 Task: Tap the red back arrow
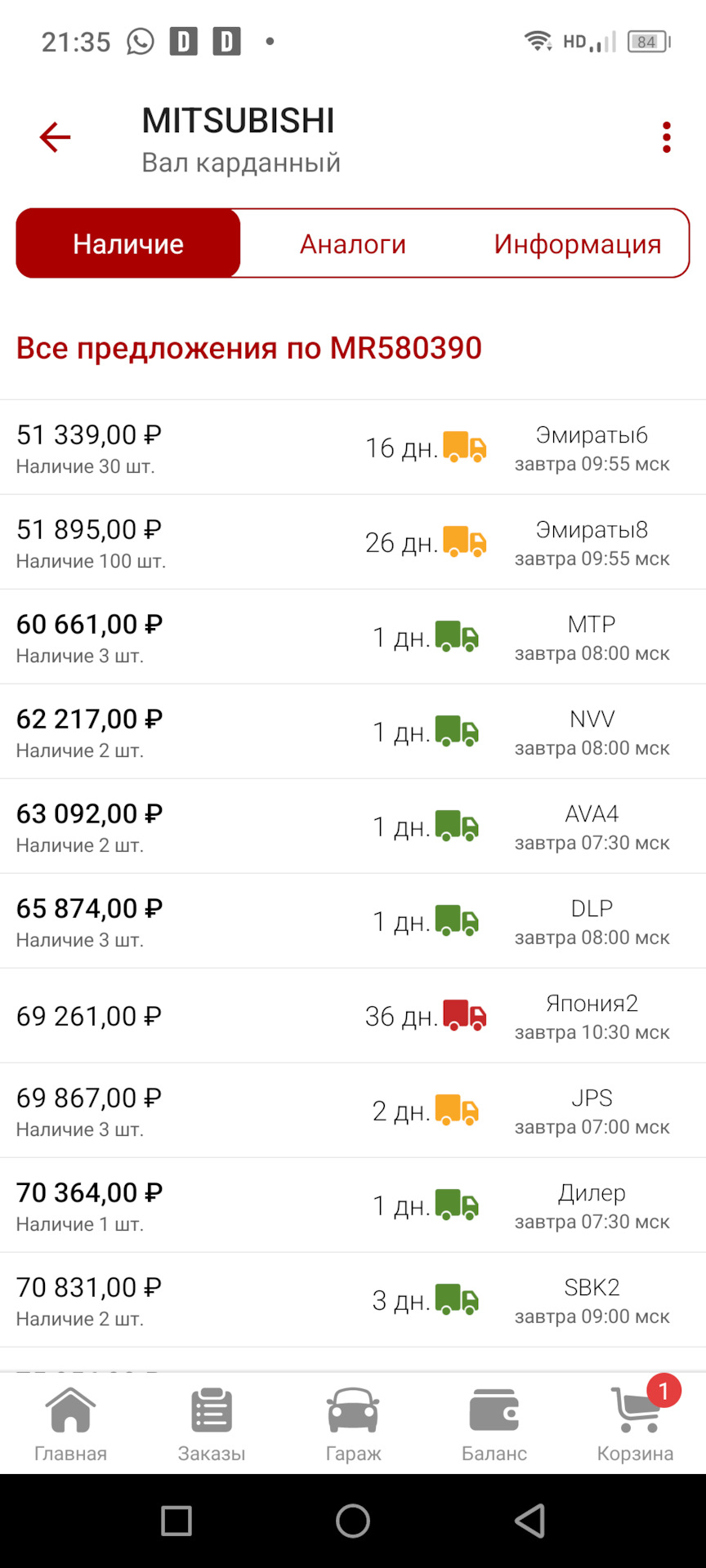coord(55,137)
